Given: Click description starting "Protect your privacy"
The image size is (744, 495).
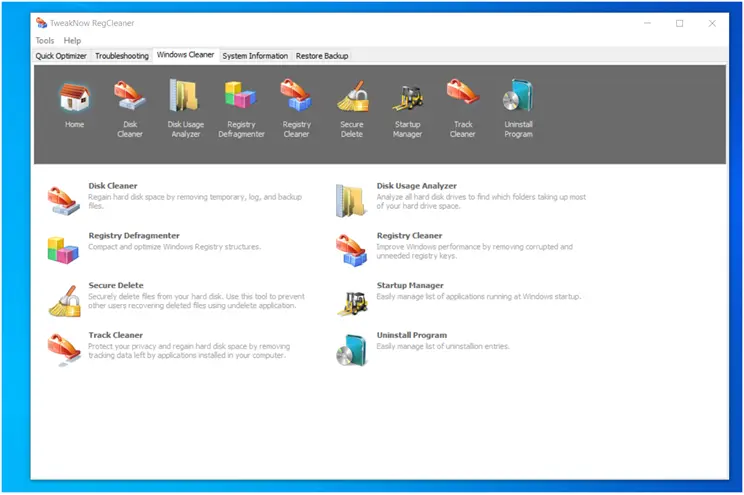Looking at the screenshot, I should coord(189,351).
